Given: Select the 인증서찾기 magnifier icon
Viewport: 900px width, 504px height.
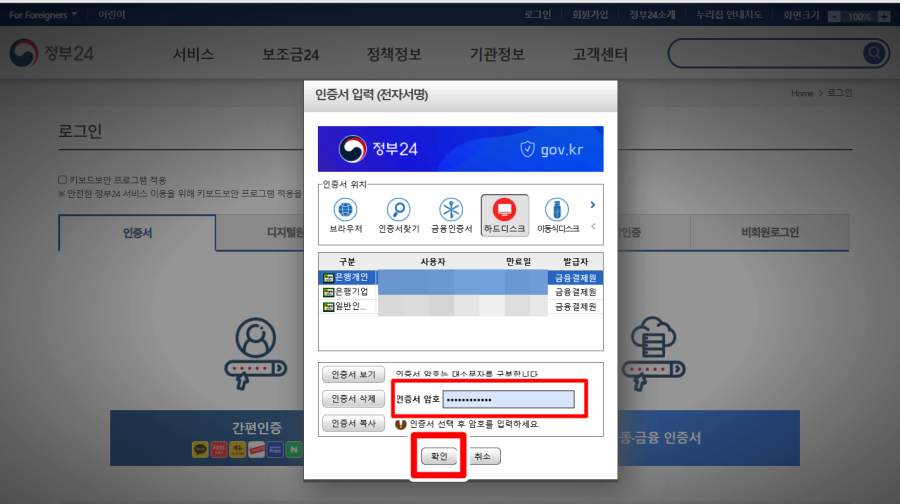Looking at the screenshot, I should [x=398, y=215].
